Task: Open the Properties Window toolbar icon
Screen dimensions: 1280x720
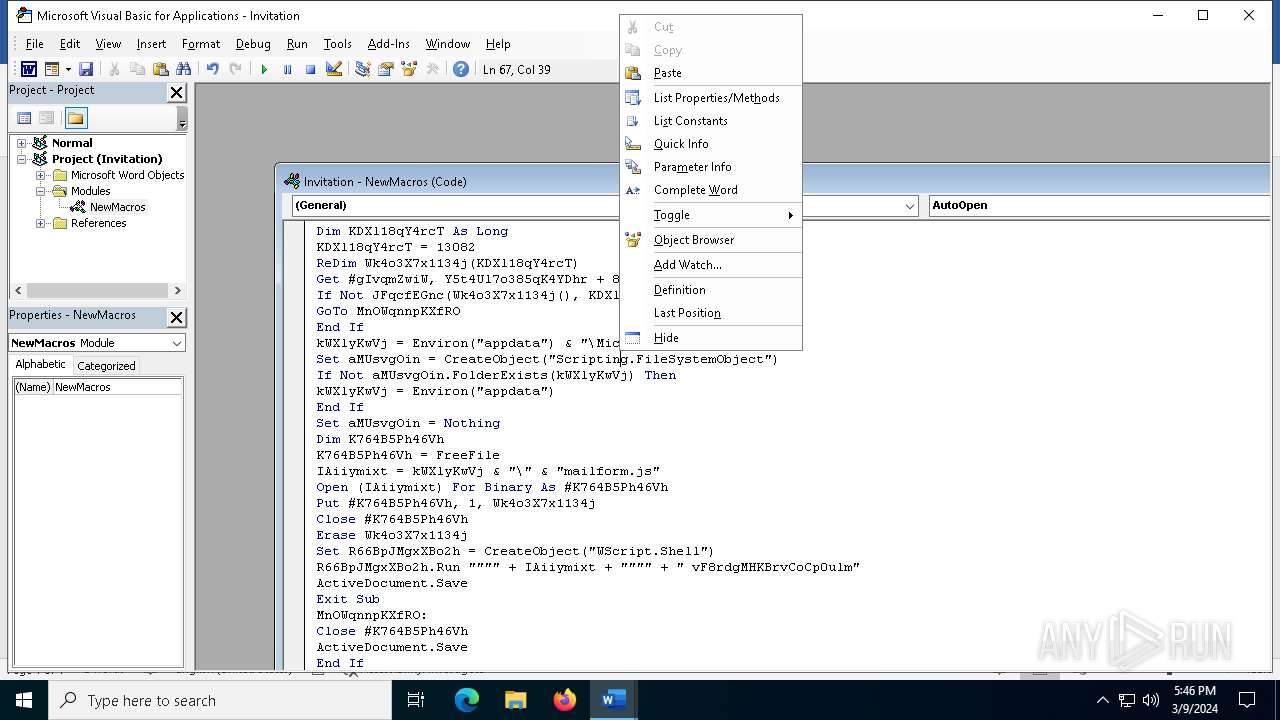Action: [386, 69]
